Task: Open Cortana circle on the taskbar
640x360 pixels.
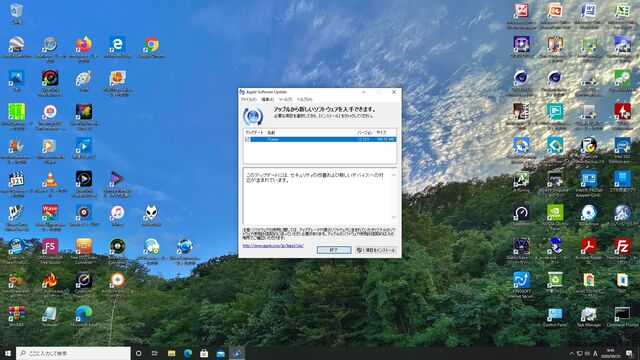Action: 138,353
